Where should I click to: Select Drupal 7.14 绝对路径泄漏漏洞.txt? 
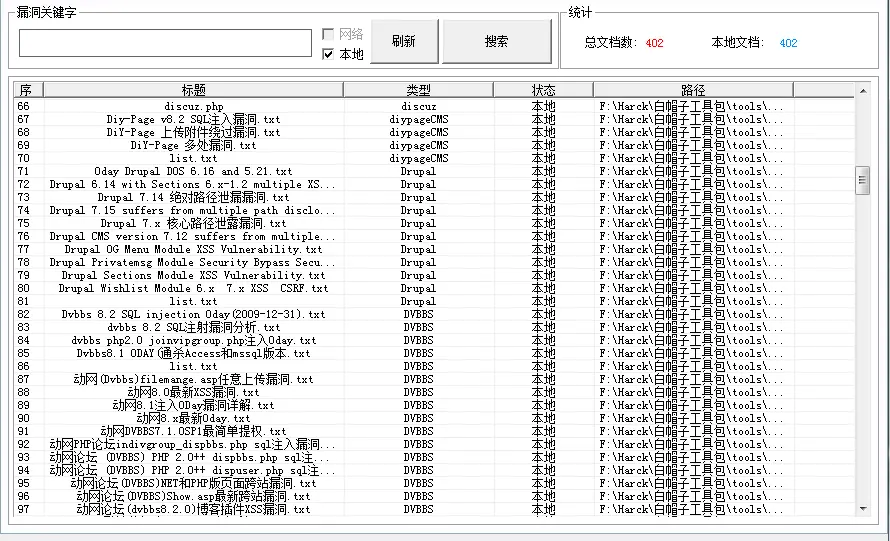194,198
